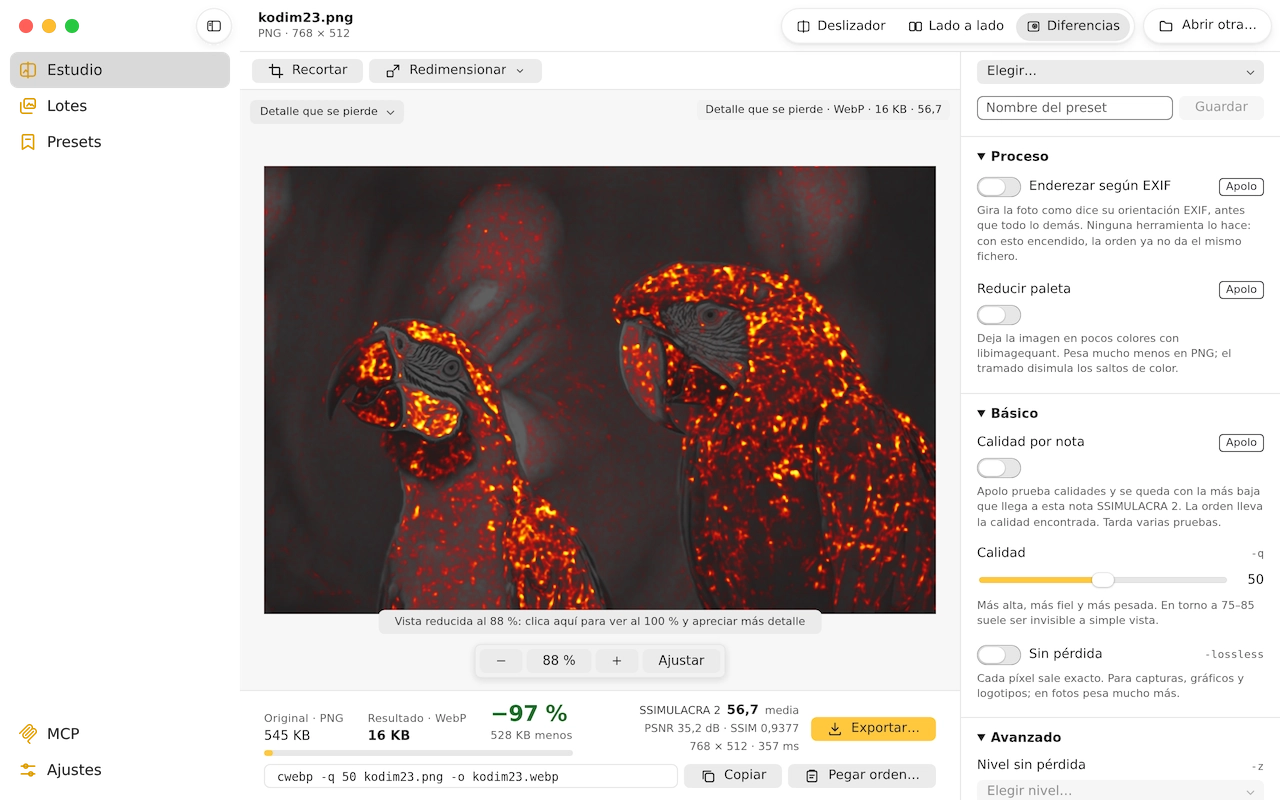
Task: Click the MCP icon in sidebar
Action: click(x=28, y=734)
